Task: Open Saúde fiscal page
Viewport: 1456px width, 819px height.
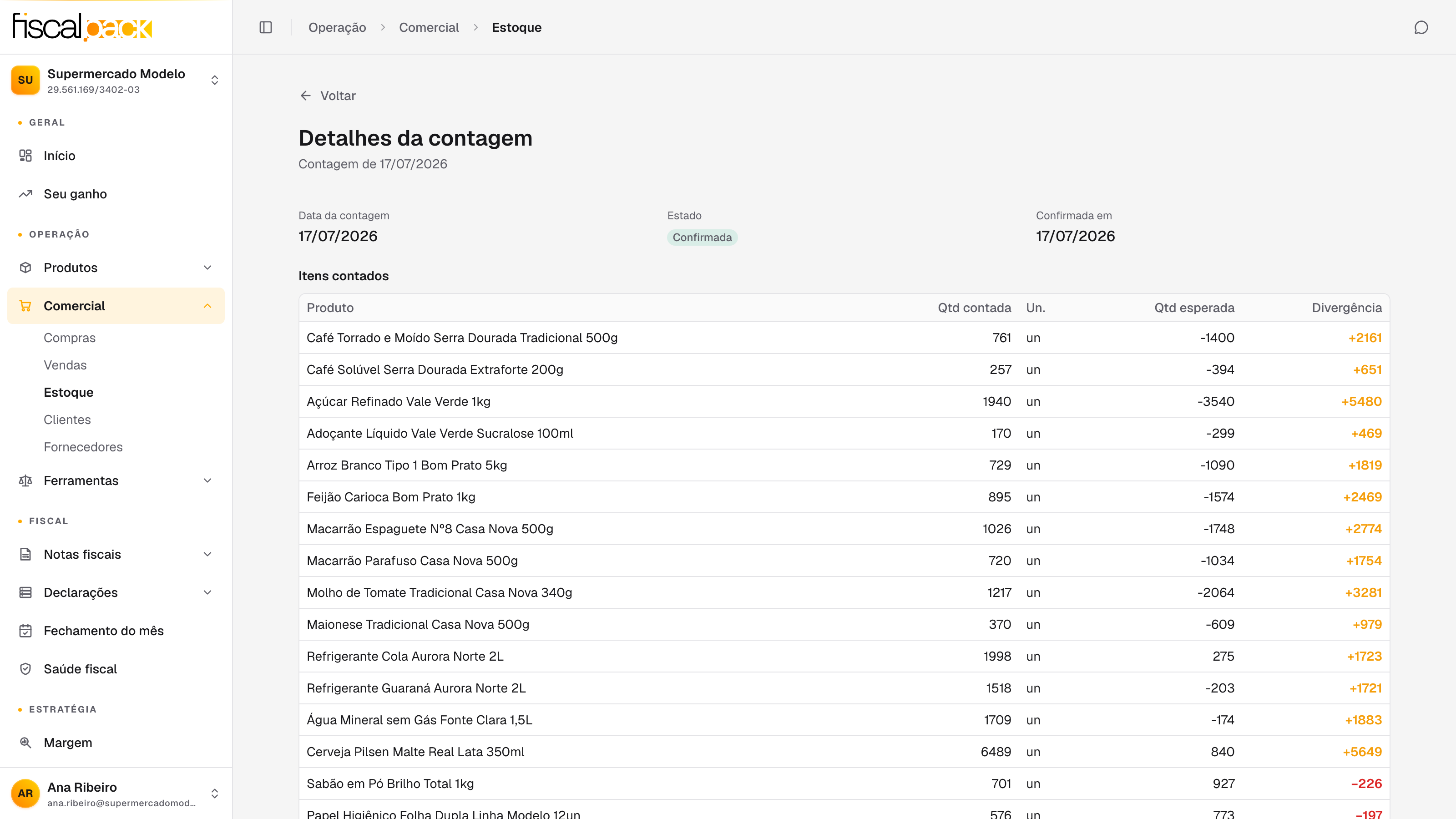Action: click(x=116, y=669)
